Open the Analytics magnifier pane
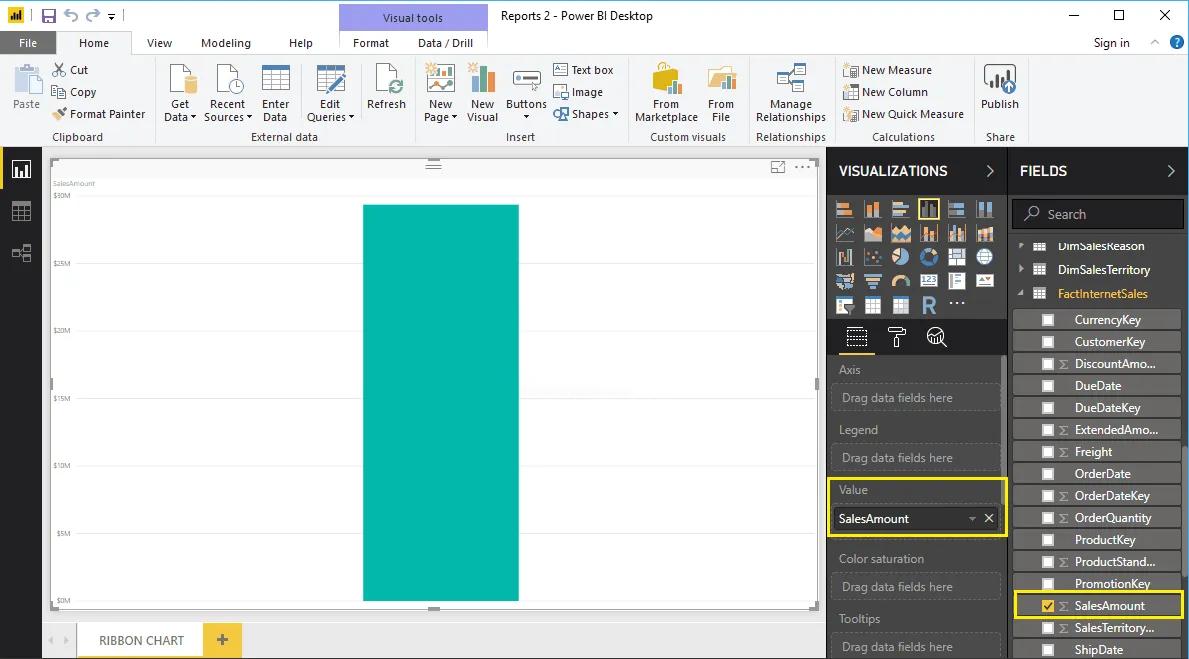This screenshot has width=1189, height=659. pyautogui.click(x=936, y=337)
